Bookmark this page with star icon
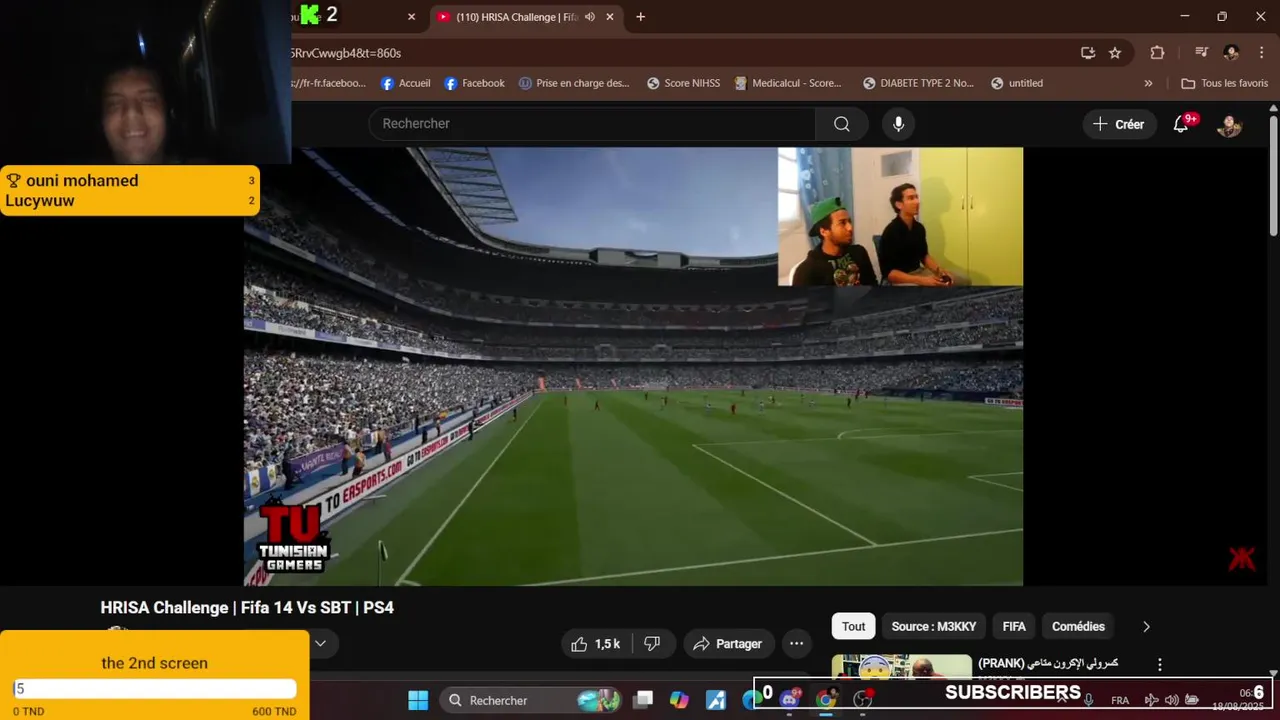The image size is (1280, 720). coord(1115,53)
